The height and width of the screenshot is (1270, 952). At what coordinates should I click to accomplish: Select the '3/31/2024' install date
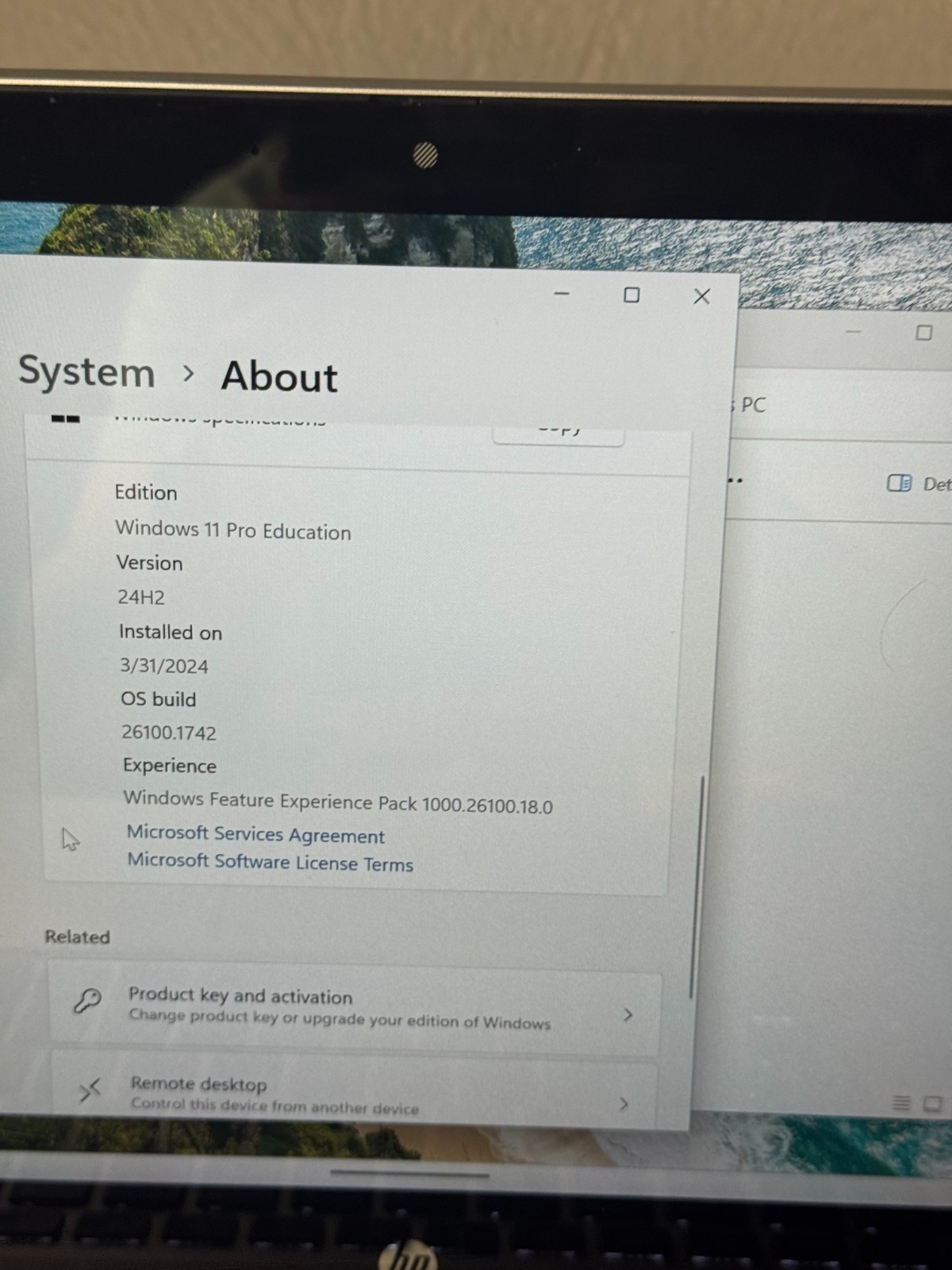pos(164,665)
